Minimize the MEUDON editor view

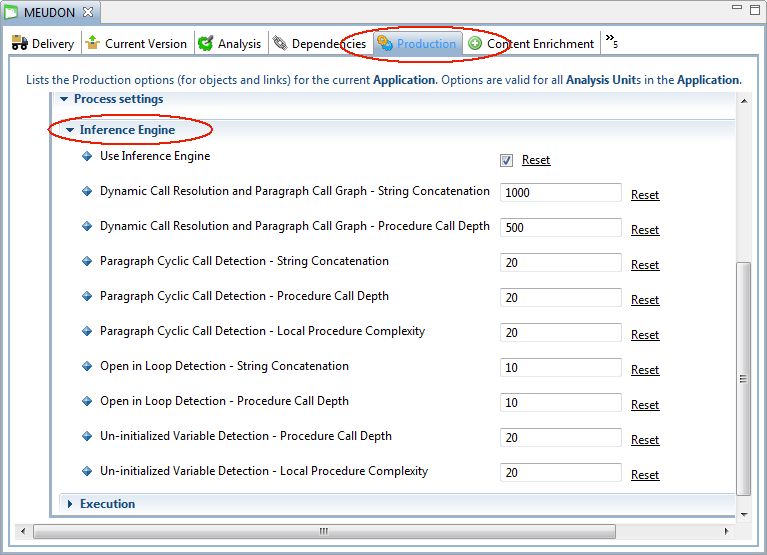(736, 10)
